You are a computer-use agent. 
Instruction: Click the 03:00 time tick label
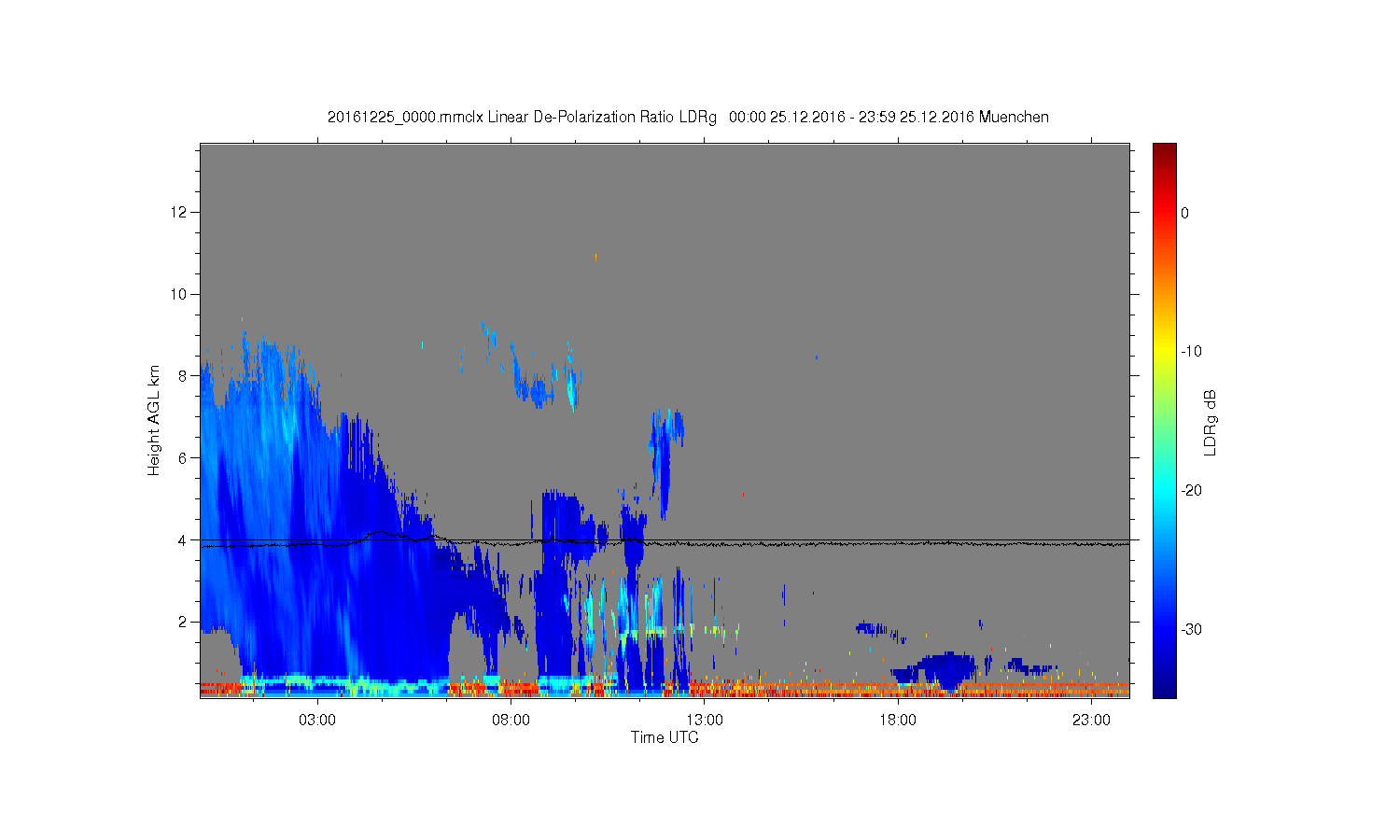(x=317, y=721)
